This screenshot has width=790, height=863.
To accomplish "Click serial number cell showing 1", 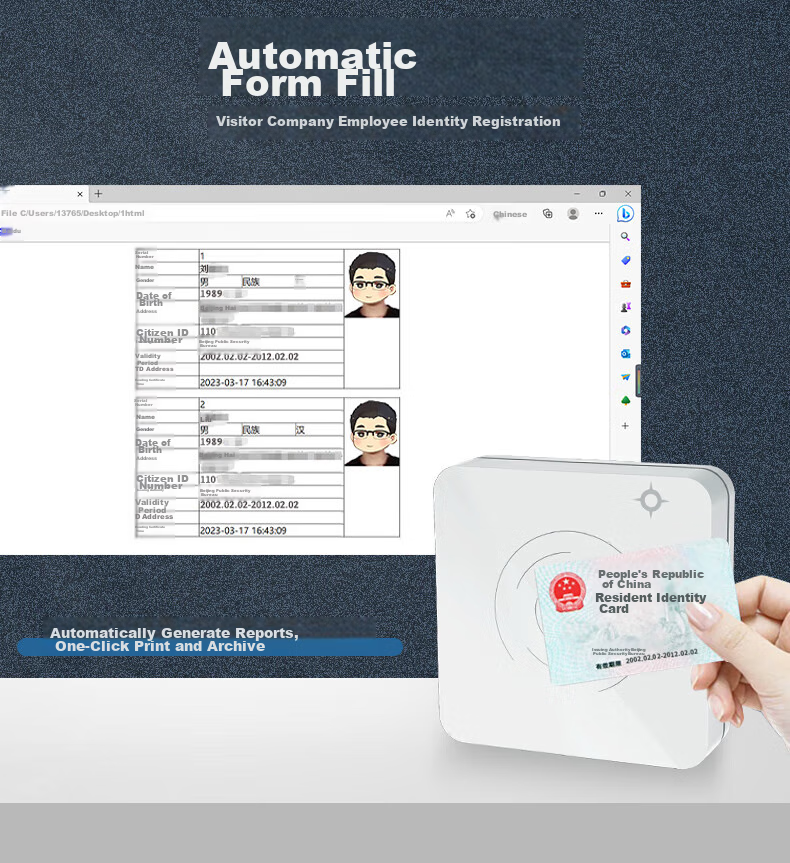I will point(271,255).
